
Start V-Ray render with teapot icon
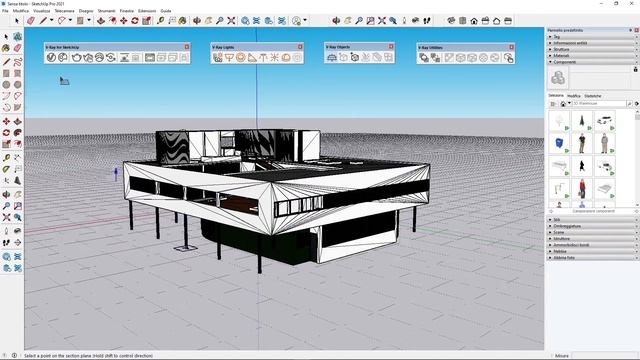[x=76, y=58]
